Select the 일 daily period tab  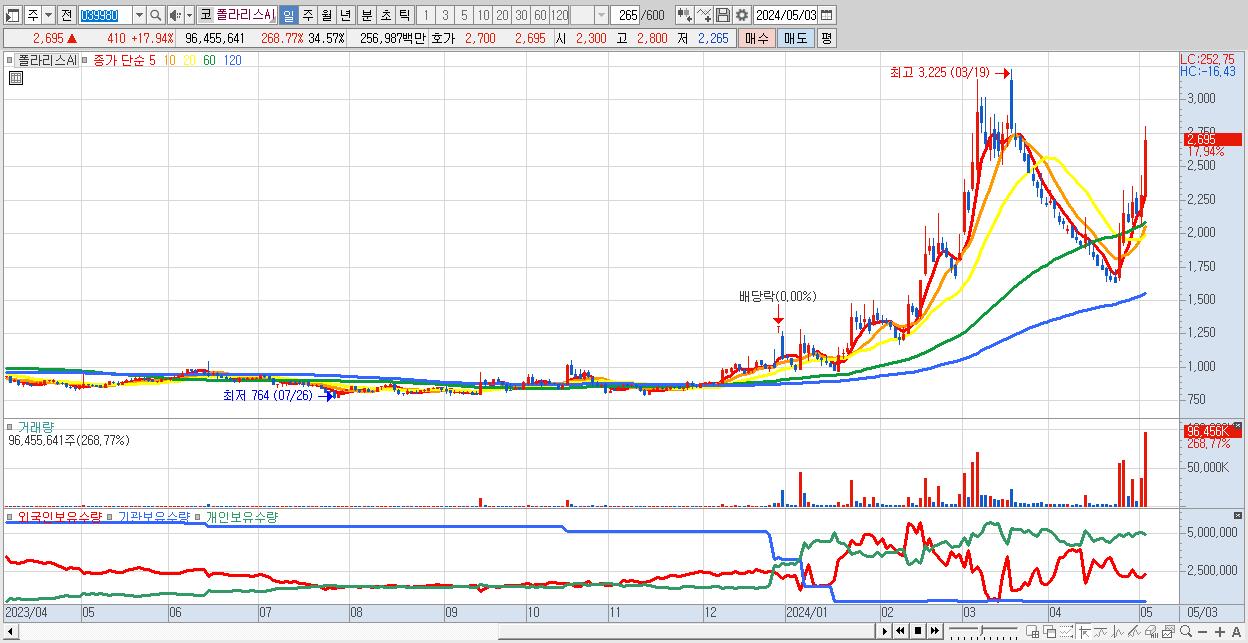[x=288, y=15]
